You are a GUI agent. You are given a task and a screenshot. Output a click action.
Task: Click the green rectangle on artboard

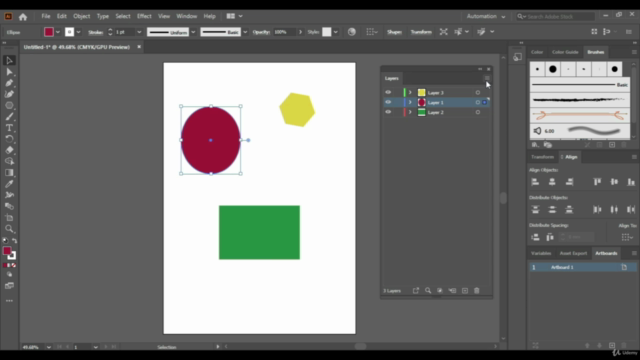click(259, 232)
